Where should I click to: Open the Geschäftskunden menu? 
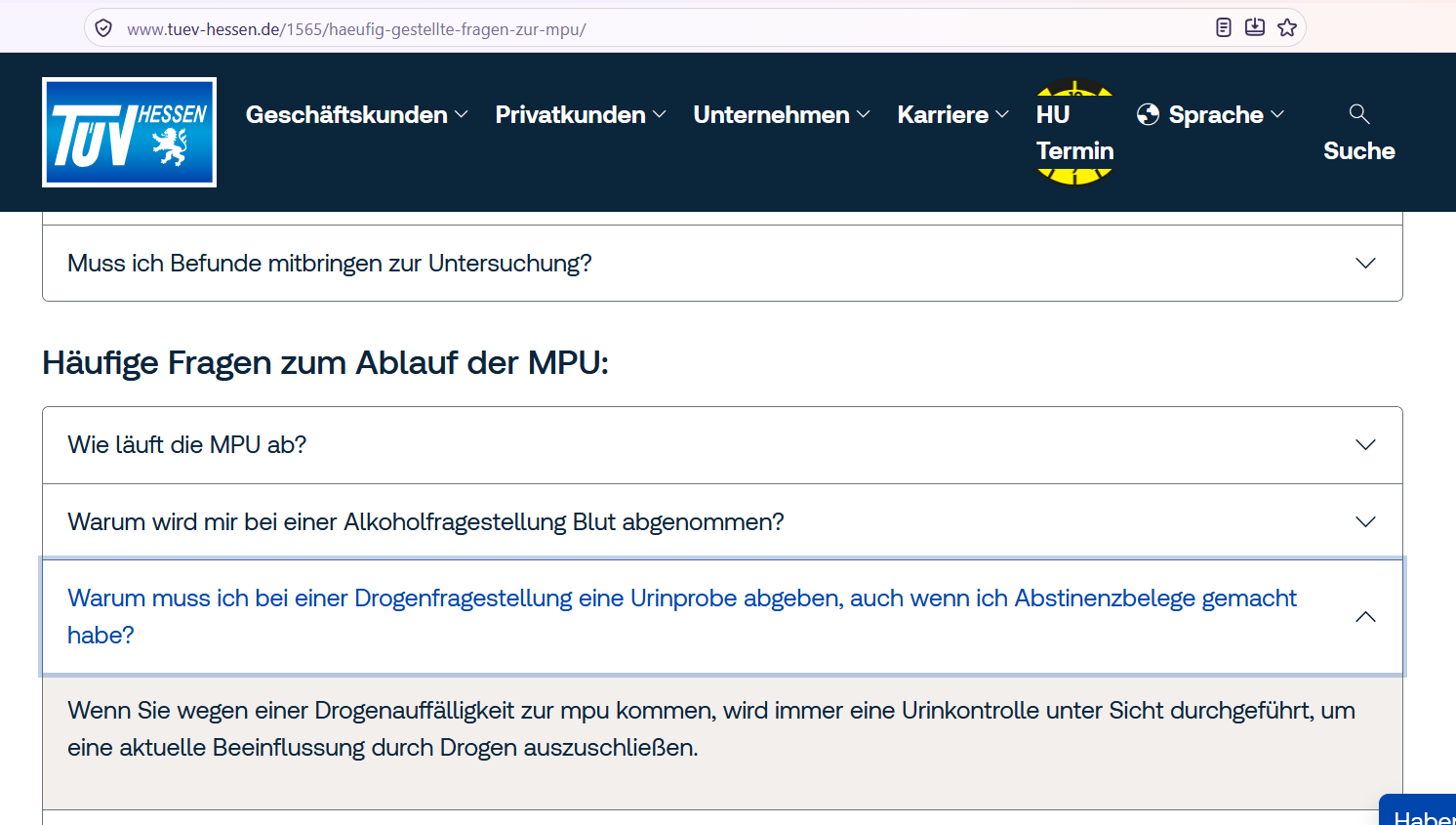pos(357,115)
